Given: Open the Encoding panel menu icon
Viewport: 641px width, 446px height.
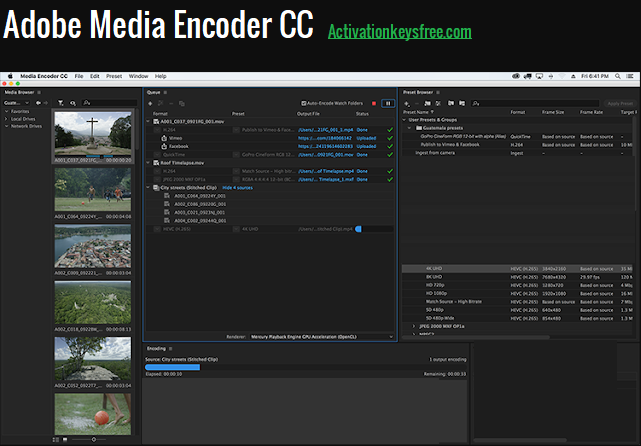Looking at the screenshot, I should [170, 349].
